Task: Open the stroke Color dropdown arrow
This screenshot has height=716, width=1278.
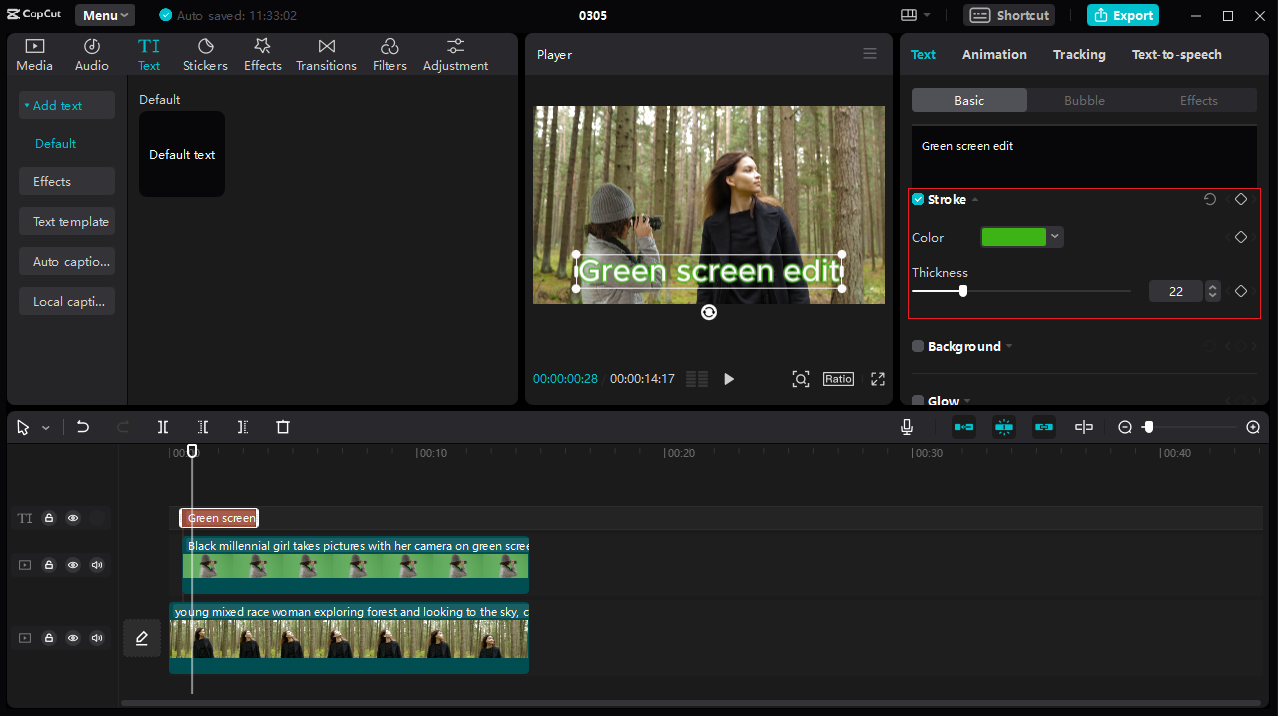Action: (1055, 237)
